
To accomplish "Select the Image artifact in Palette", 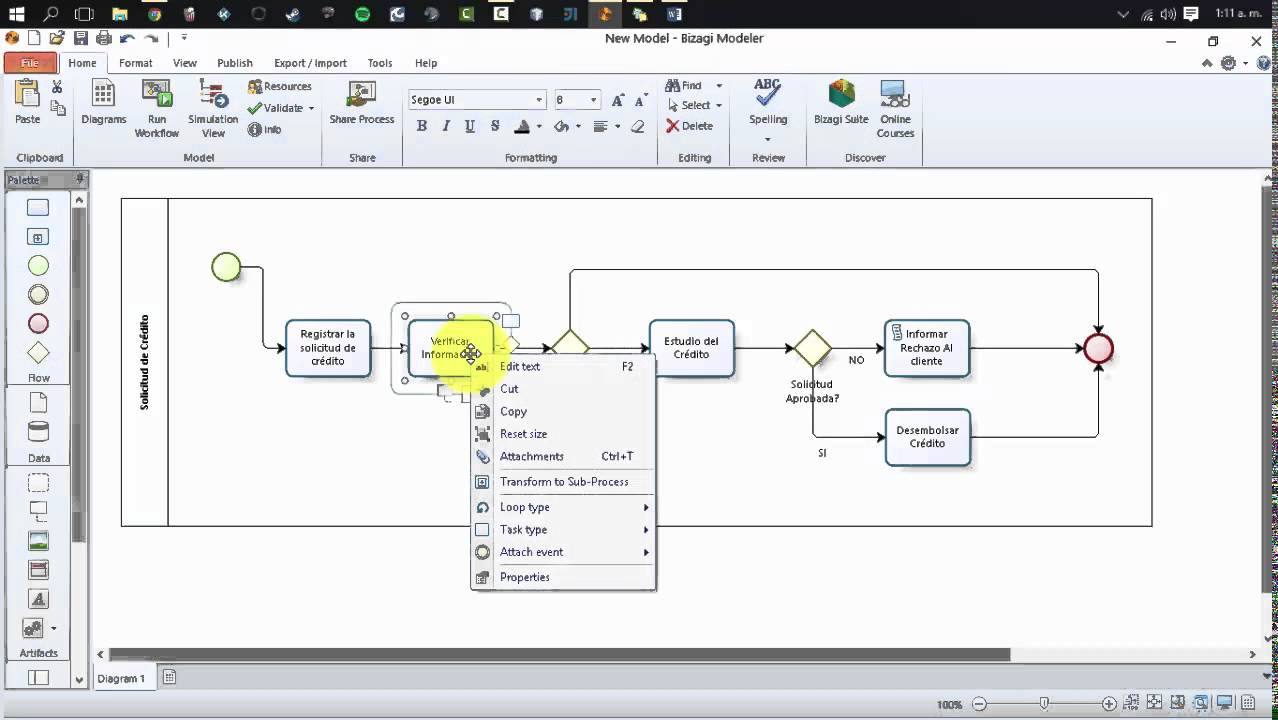I will [38, 541].
